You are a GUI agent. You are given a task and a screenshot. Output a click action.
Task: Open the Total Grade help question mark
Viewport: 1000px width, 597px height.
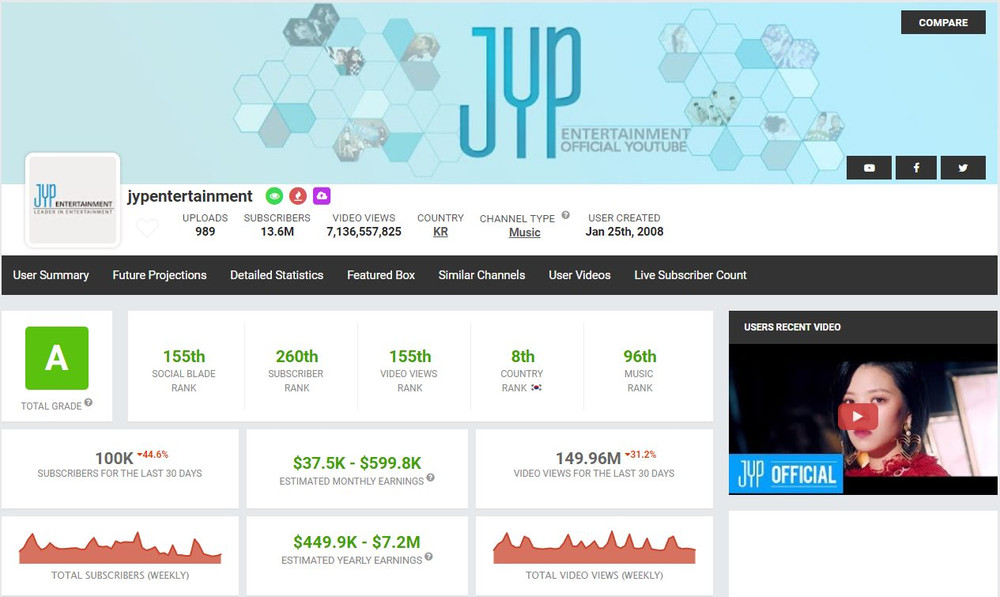(89, 402)
